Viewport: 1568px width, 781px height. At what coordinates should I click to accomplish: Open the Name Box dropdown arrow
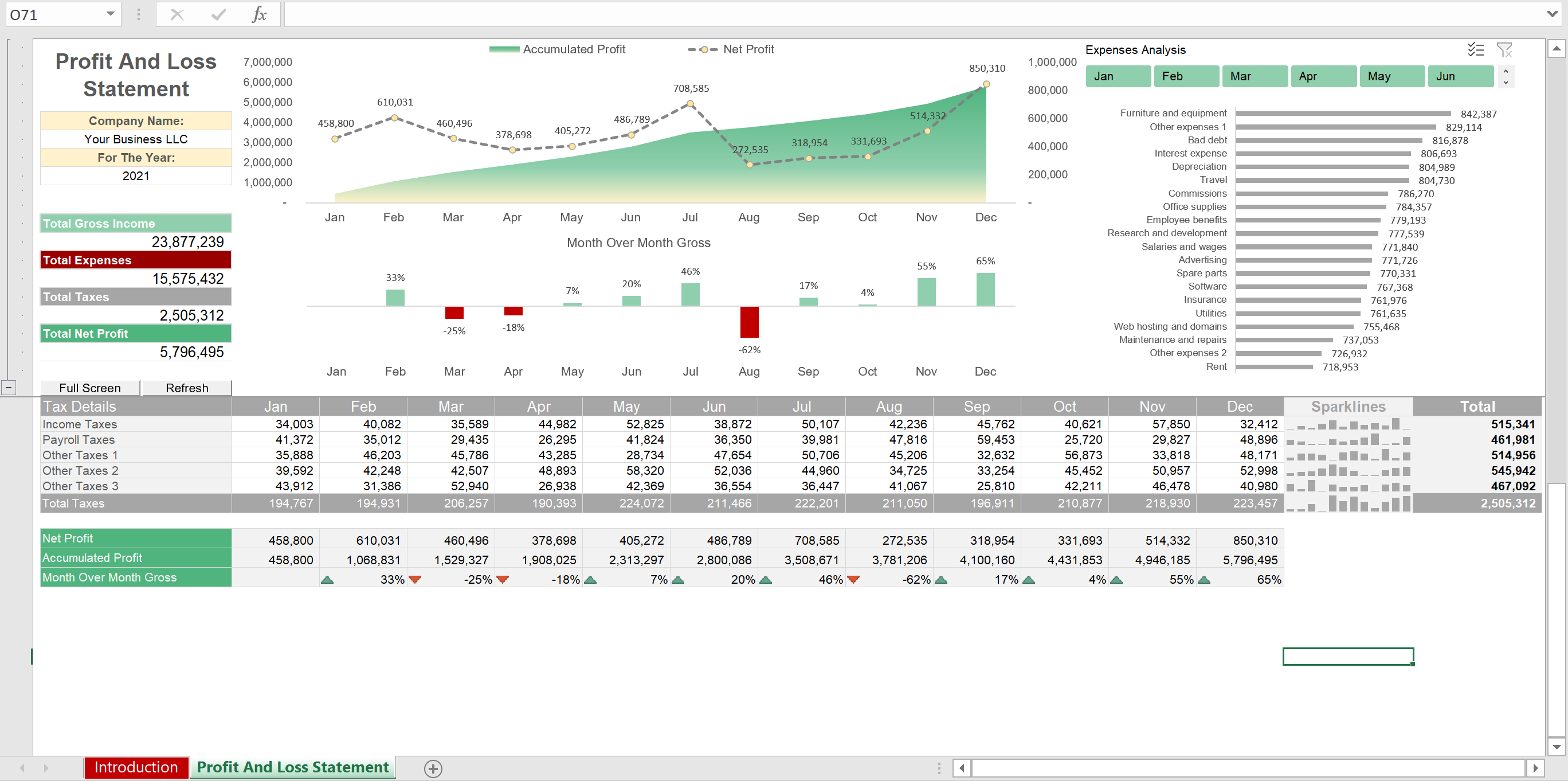(110, 14)
